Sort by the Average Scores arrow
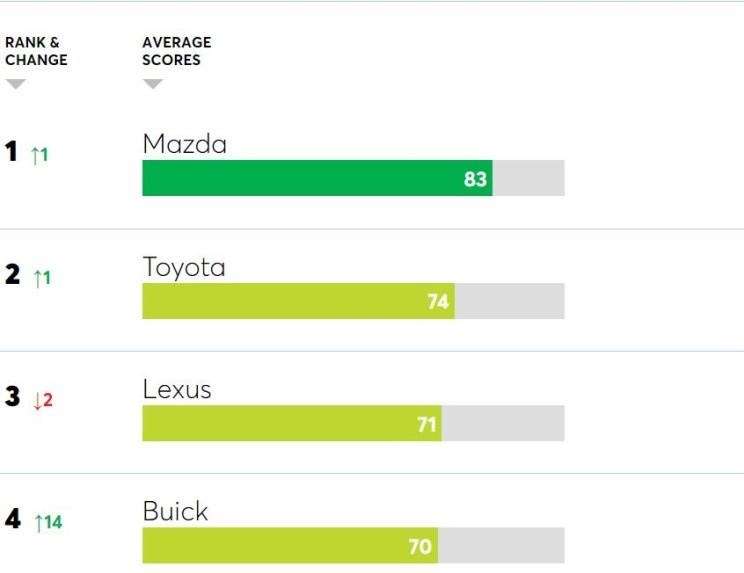Viewport: 744px width, 573px height. (153, 84)
